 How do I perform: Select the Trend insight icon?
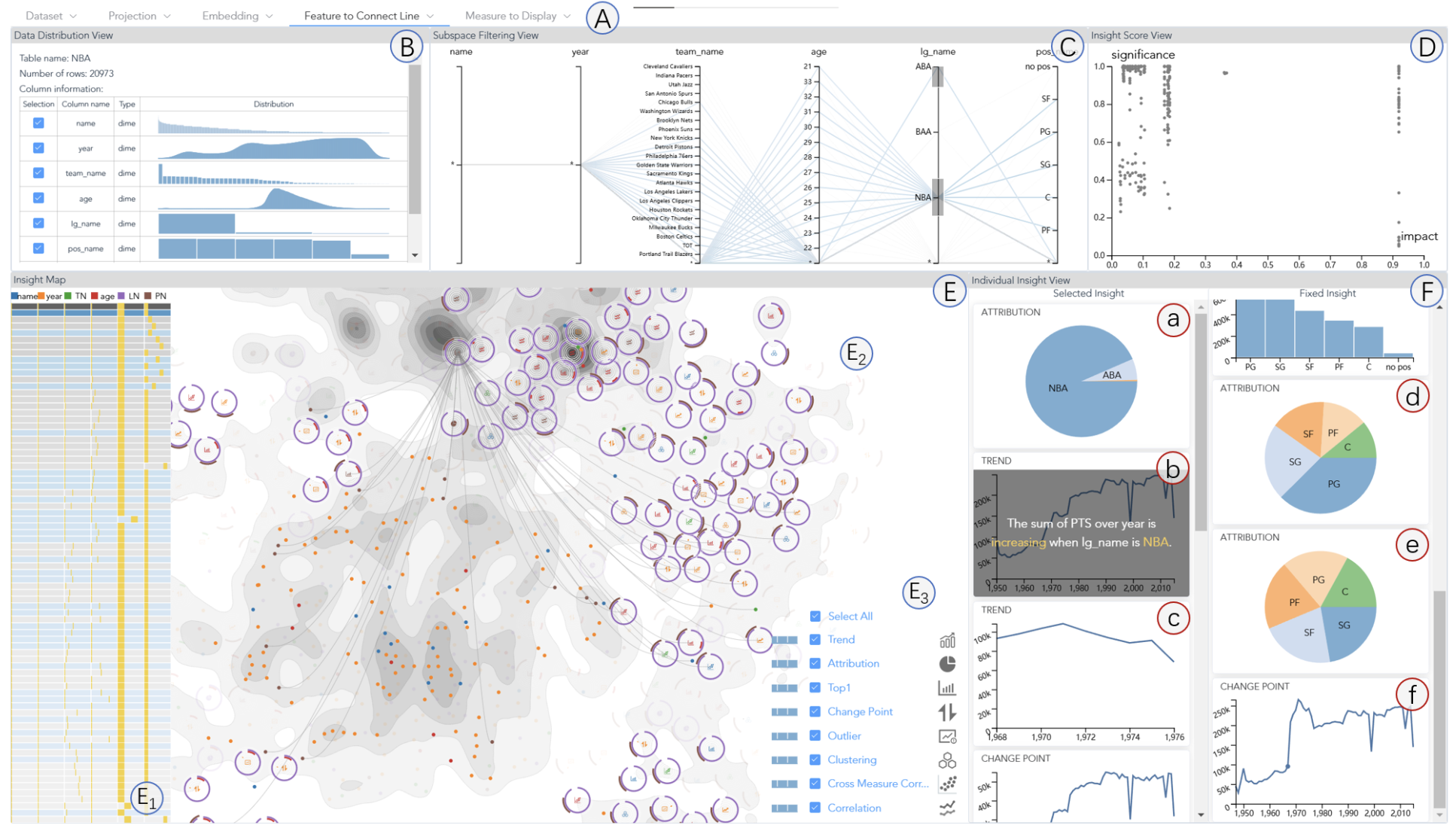947,639
